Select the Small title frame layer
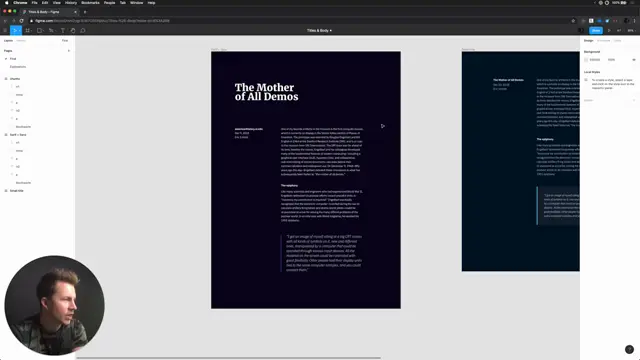The image size is (640, 360). pyautogui.click(x=16, y=191)
